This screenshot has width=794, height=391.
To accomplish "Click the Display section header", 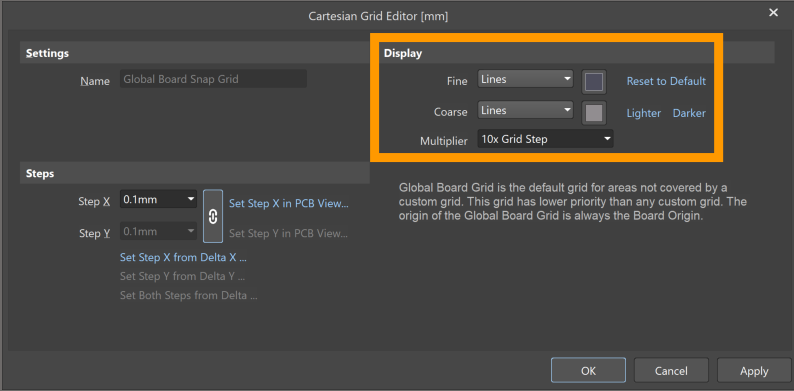I will pos(577,53).
